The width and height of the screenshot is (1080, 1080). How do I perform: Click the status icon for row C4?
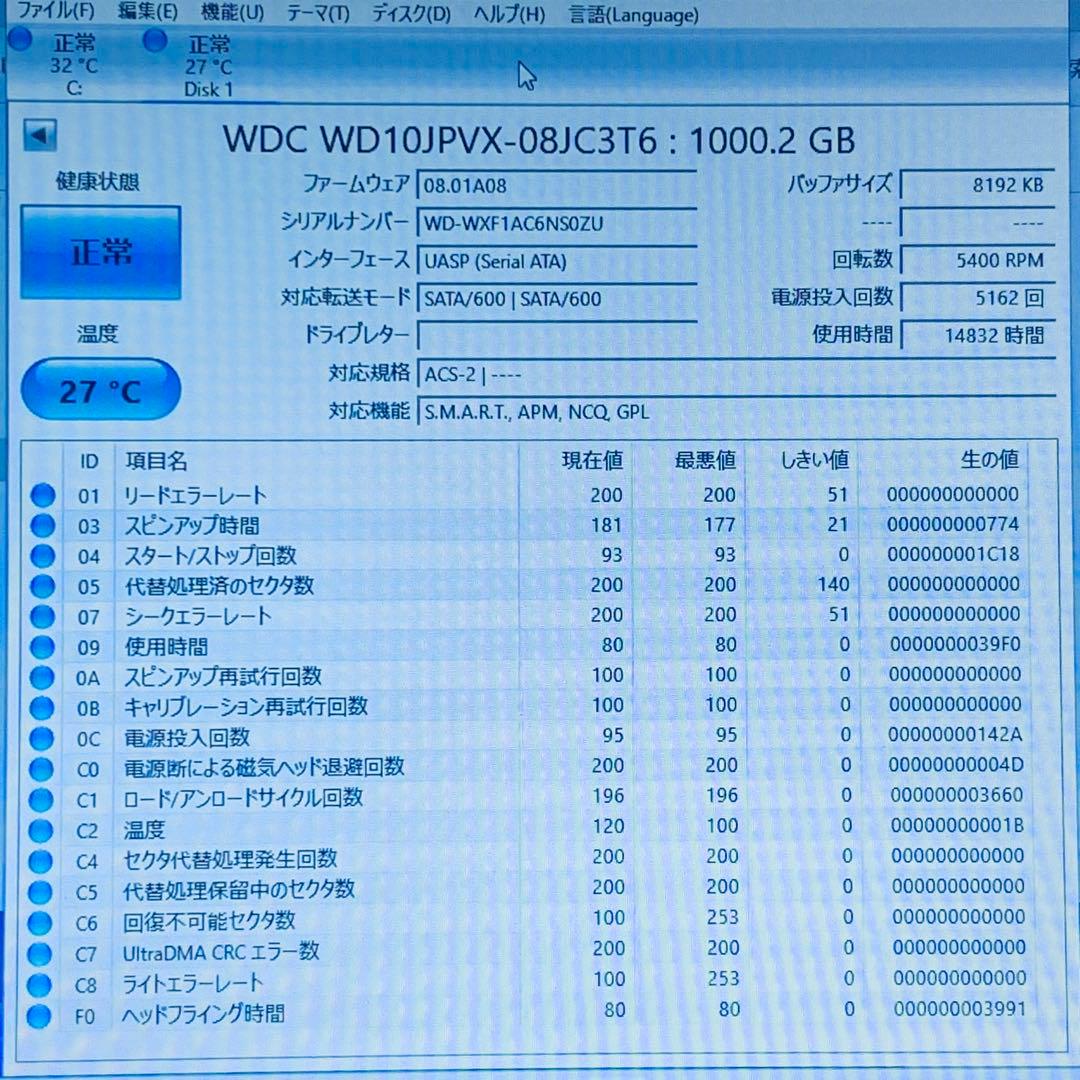pyautogui.click(x=40, y=861)
